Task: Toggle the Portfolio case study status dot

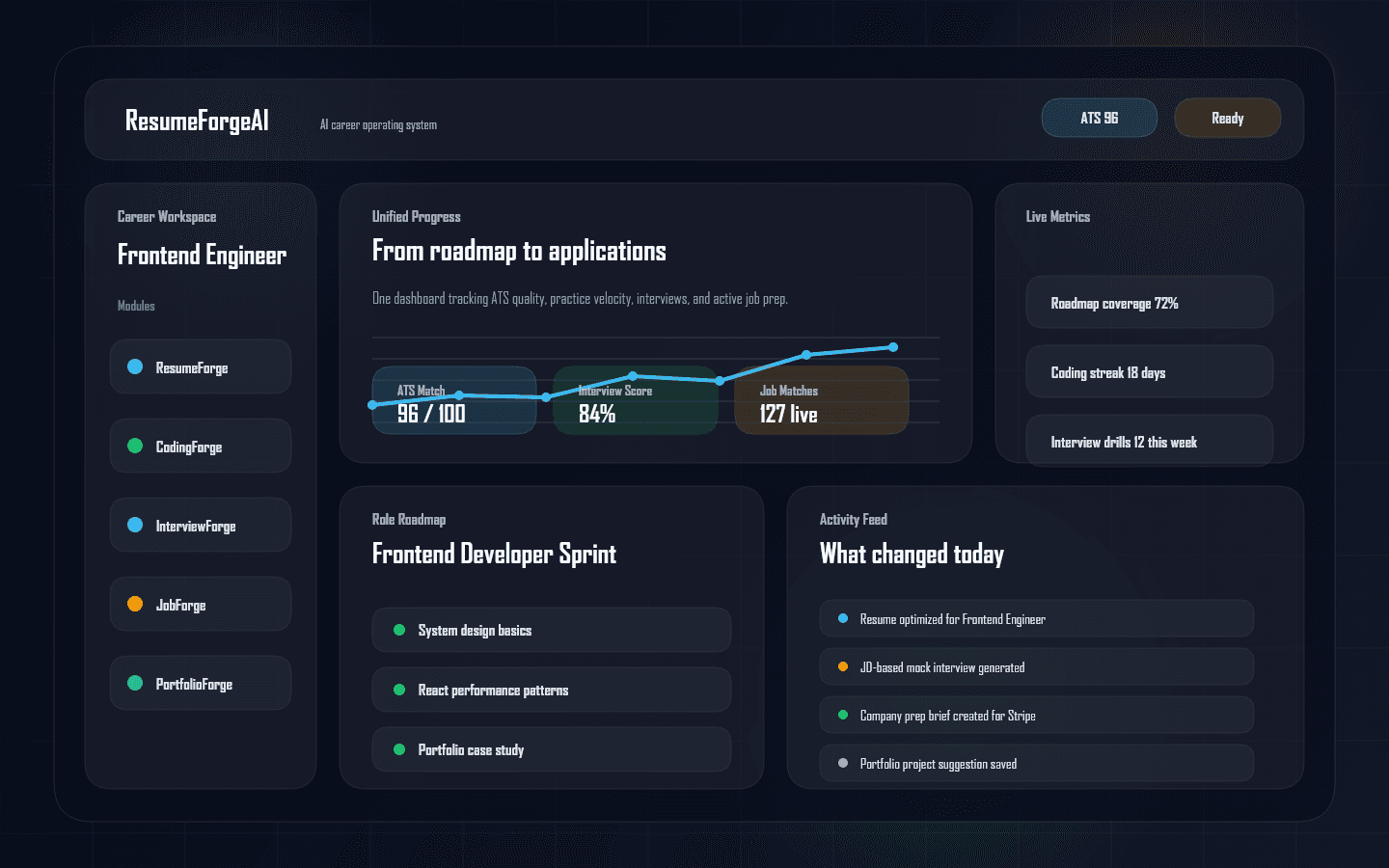Action: [x=399, y=749]
